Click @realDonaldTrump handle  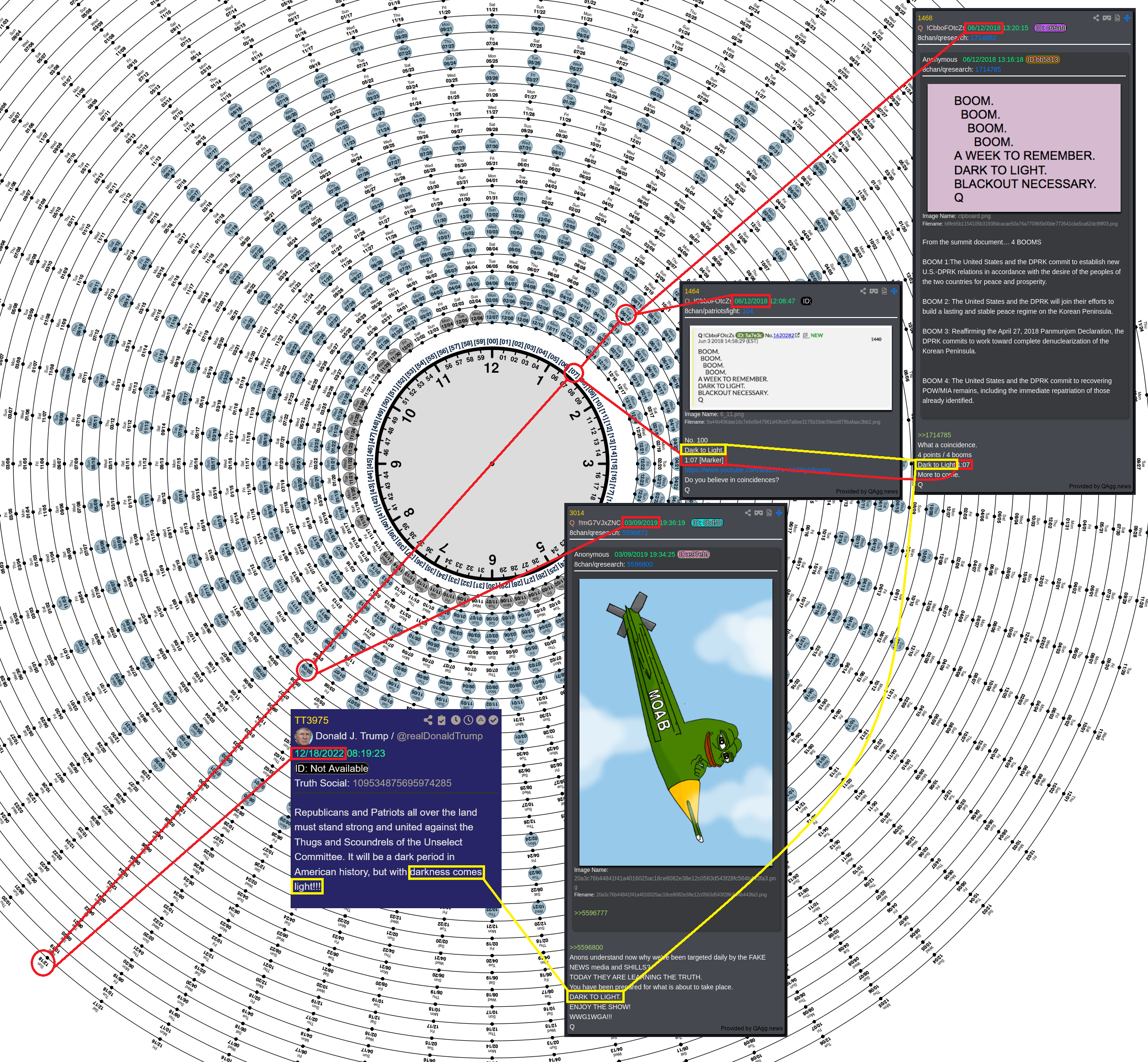440,736
